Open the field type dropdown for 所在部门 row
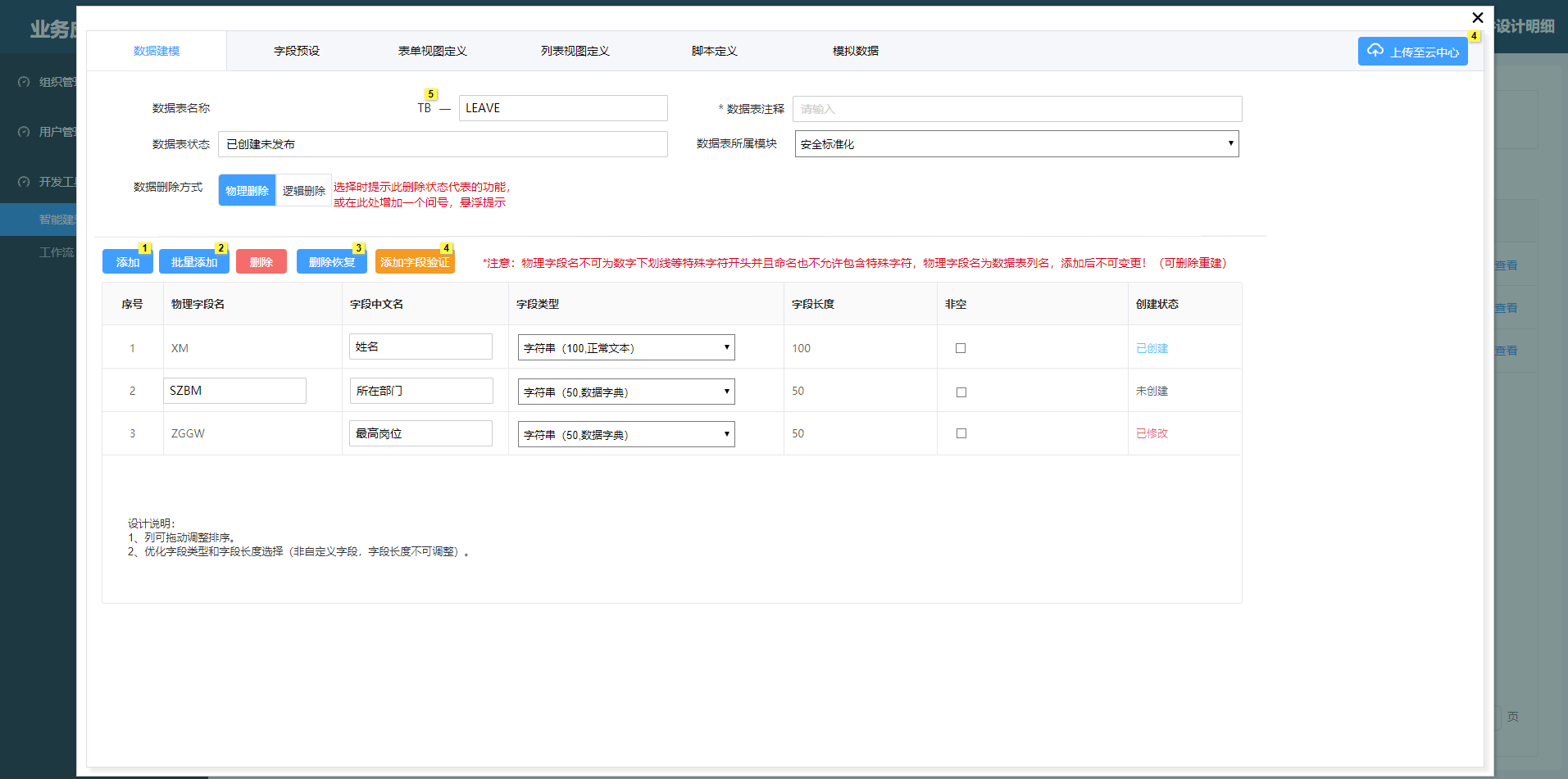The width and height of the screenshot is (1568, 779). (626, 392)
